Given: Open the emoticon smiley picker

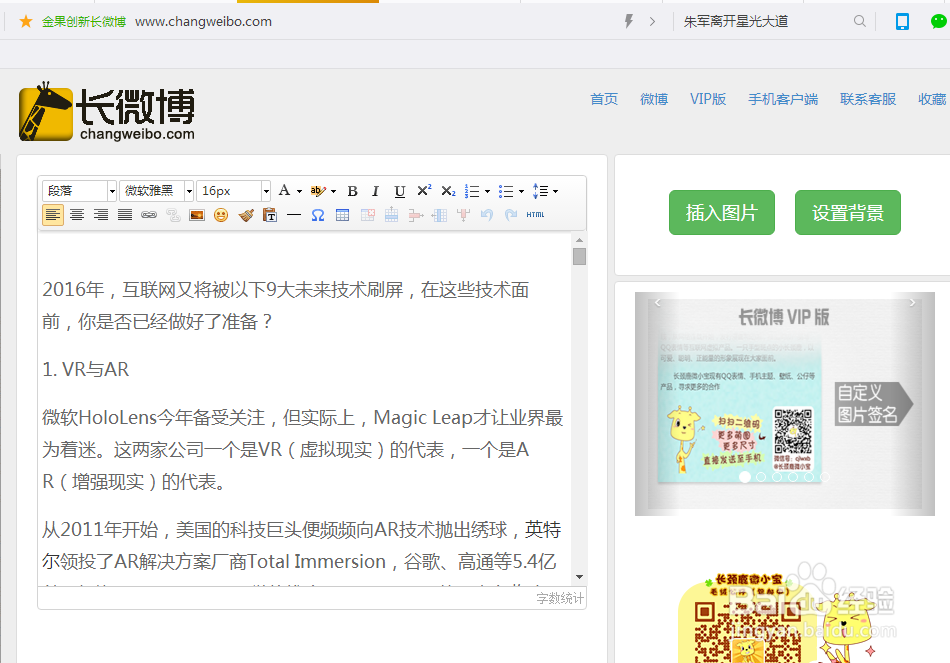Looking at the screenshot, I should [x=221, y=215].
